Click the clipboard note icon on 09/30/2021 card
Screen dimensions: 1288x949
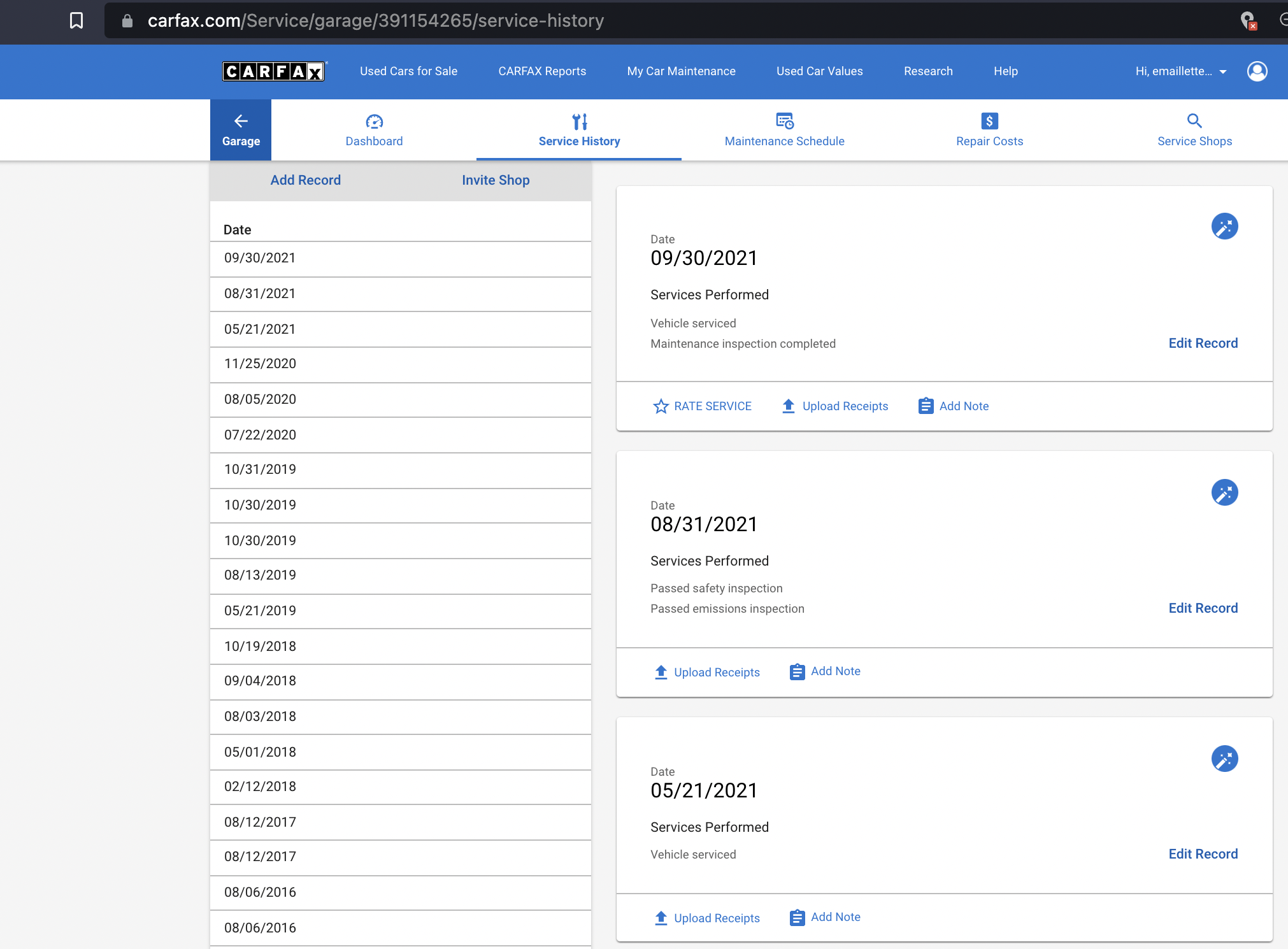[x=926, y=406]
